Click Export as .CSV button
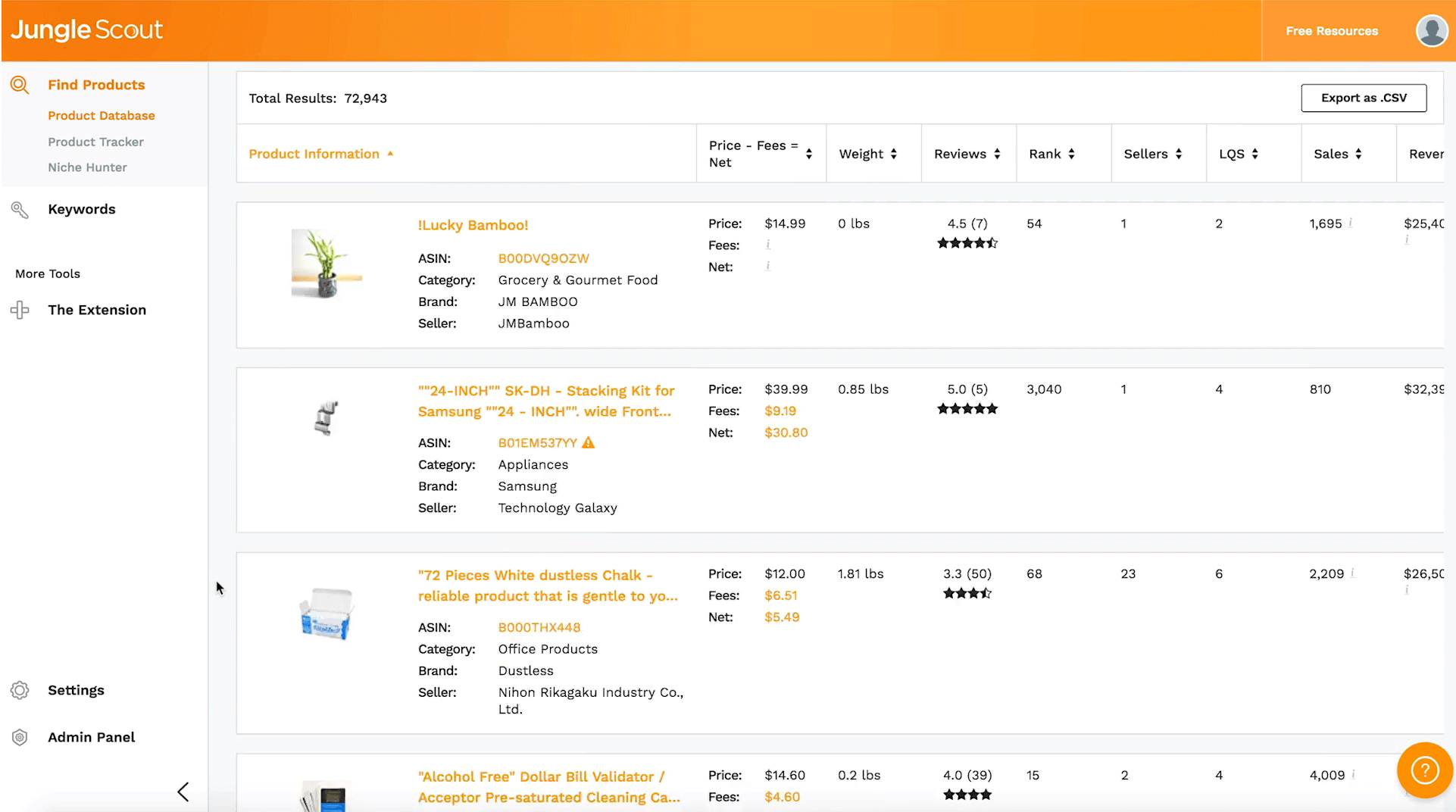Image resolution: width=1456 pixels, height=812 pixels. 1364,98
